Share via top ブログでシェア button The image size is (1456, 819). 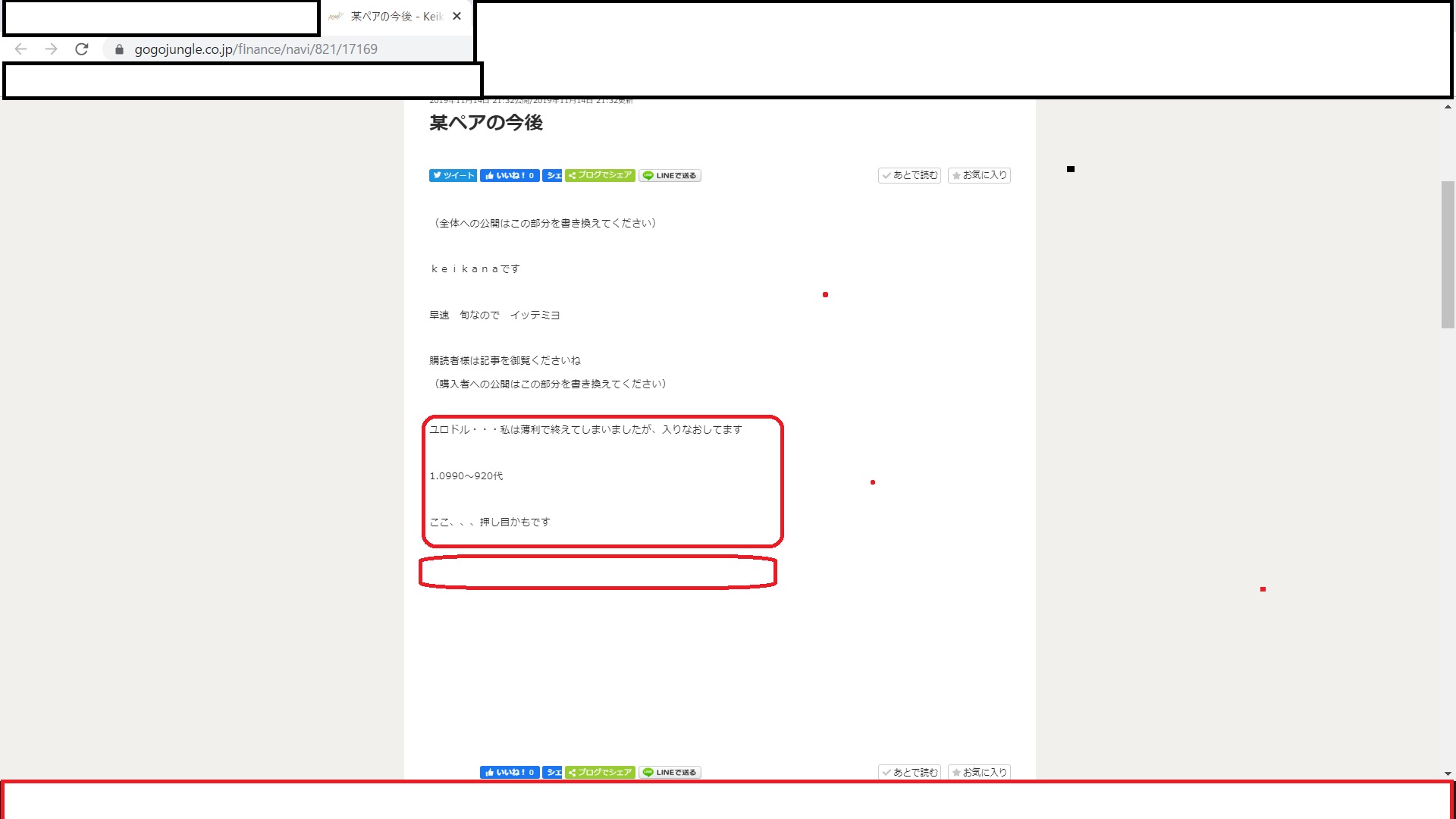click(x=600, y=175)
